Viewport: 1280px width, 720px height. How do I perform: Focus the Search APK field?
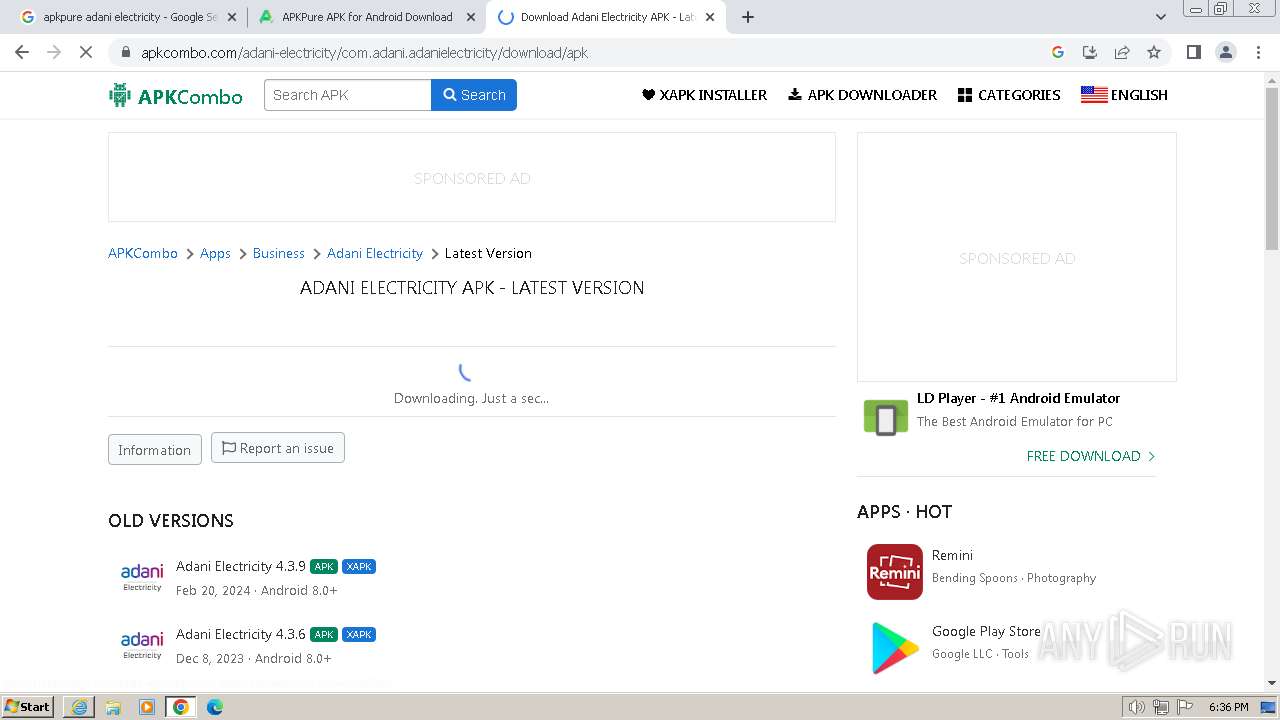348,95
